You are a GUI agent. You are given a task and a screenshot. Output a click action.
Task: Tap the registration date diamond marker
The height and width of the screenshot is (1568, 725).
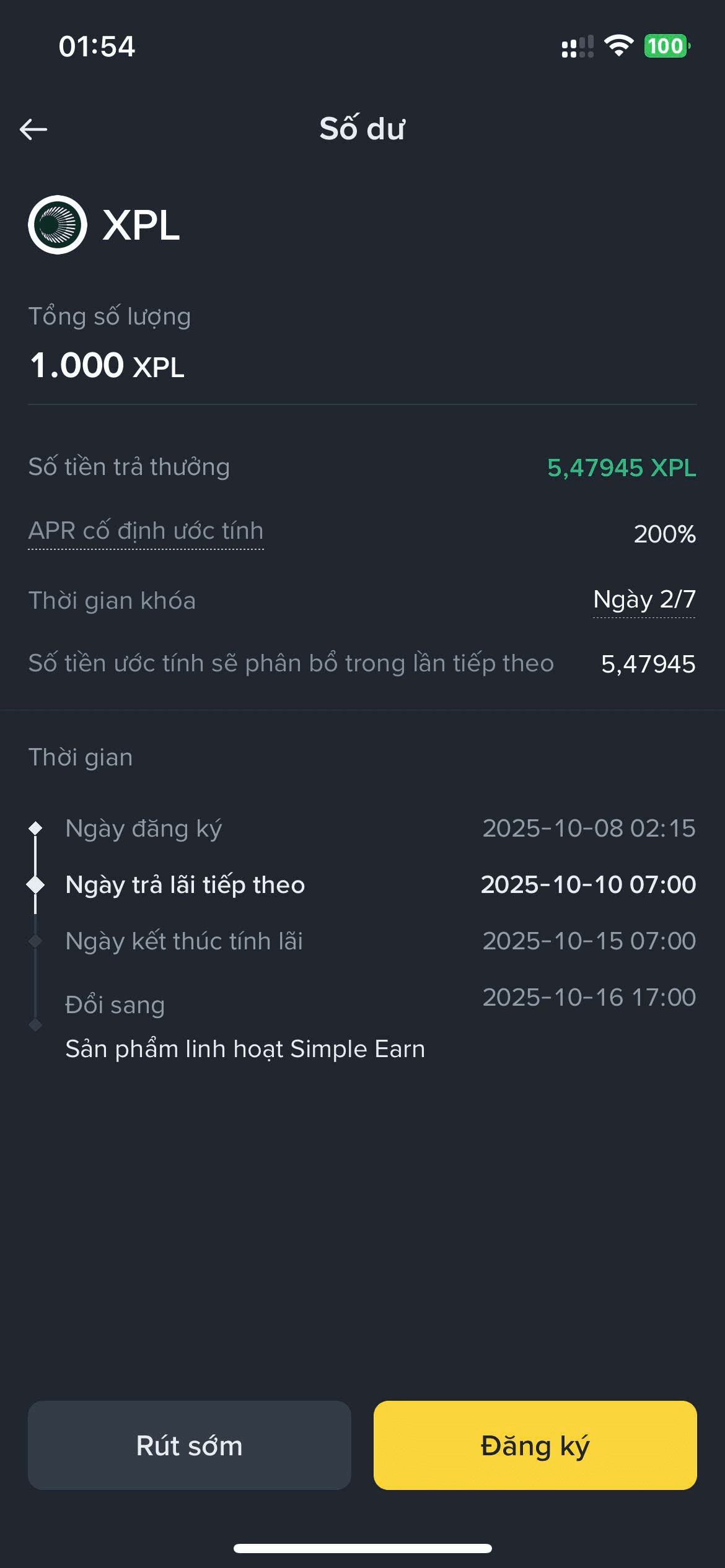point(35,828)
